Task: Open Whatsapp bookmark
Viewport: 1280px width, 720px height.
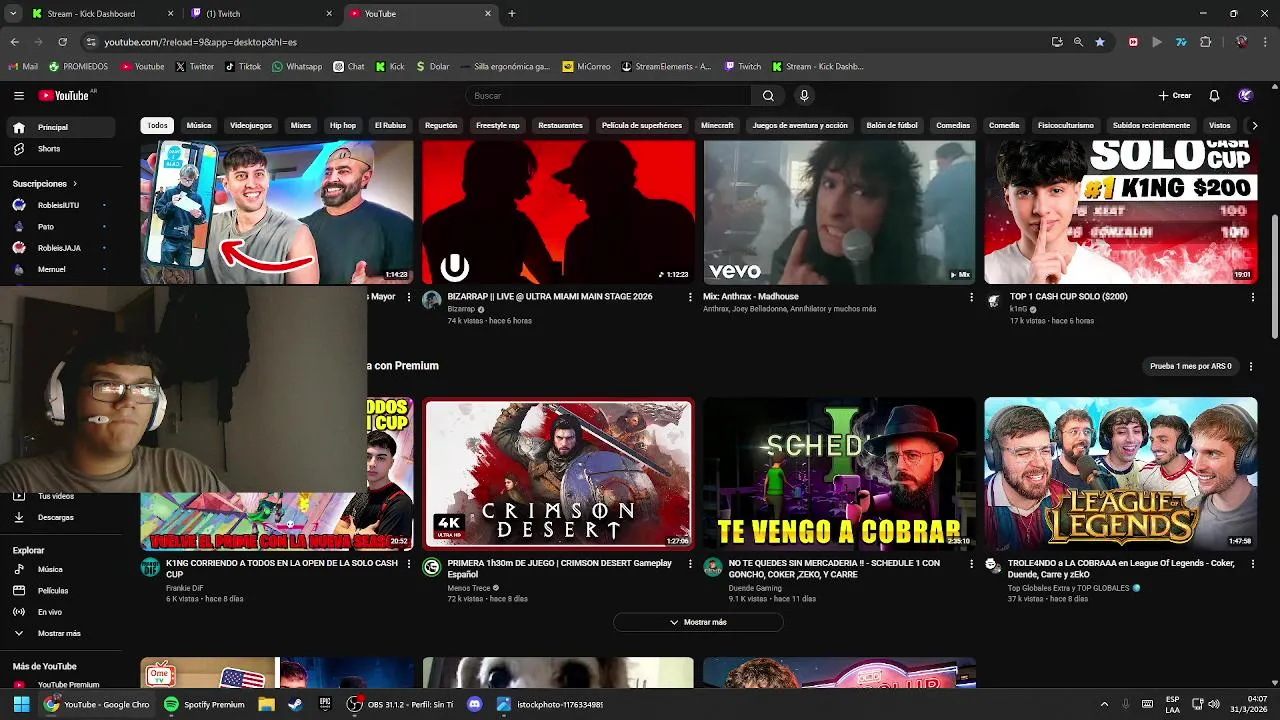Action: coord(296,67)
